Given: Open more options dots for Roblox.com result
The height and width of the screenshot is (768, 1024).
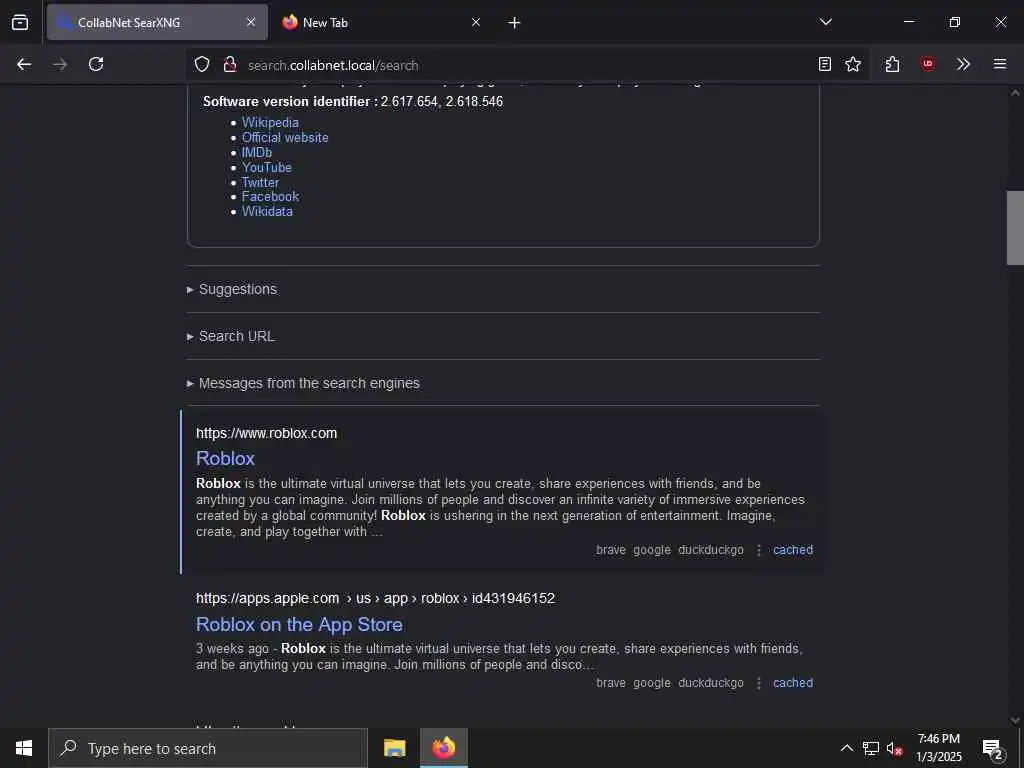Looking at the screenshot, I should tap(759, 551).
